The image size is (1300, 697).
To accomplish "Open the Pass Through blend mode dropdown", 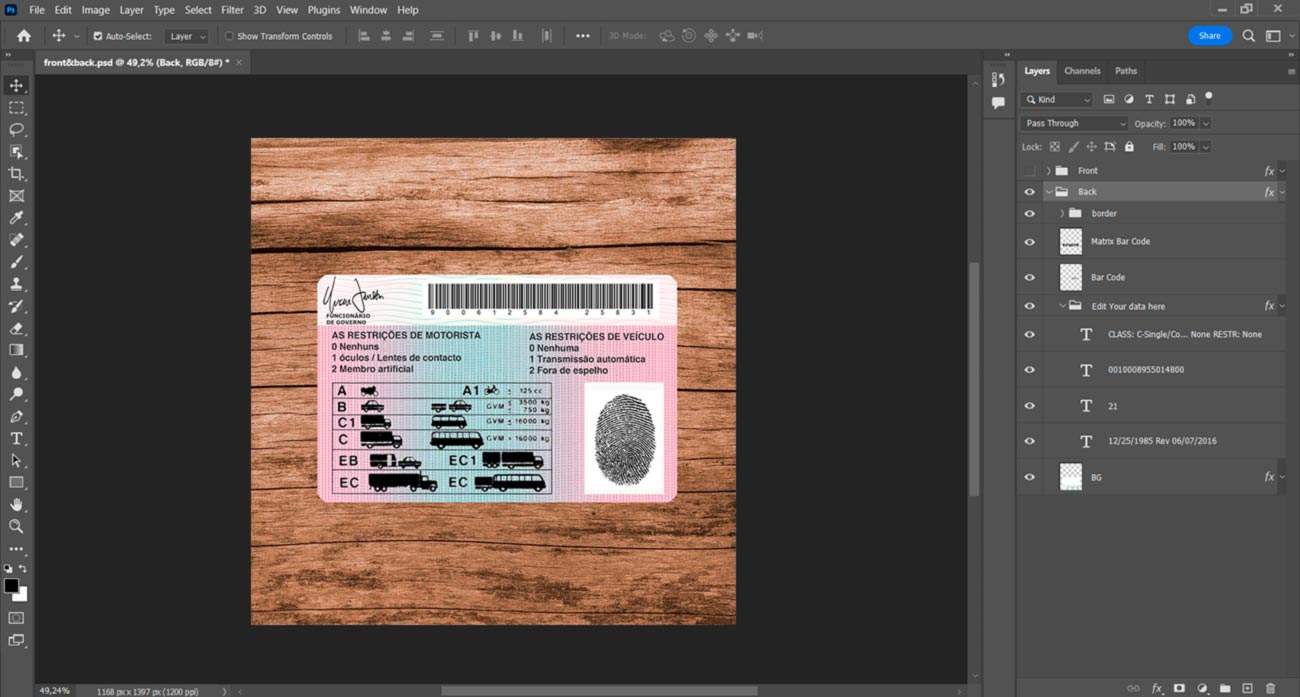I will [1074, 123].
